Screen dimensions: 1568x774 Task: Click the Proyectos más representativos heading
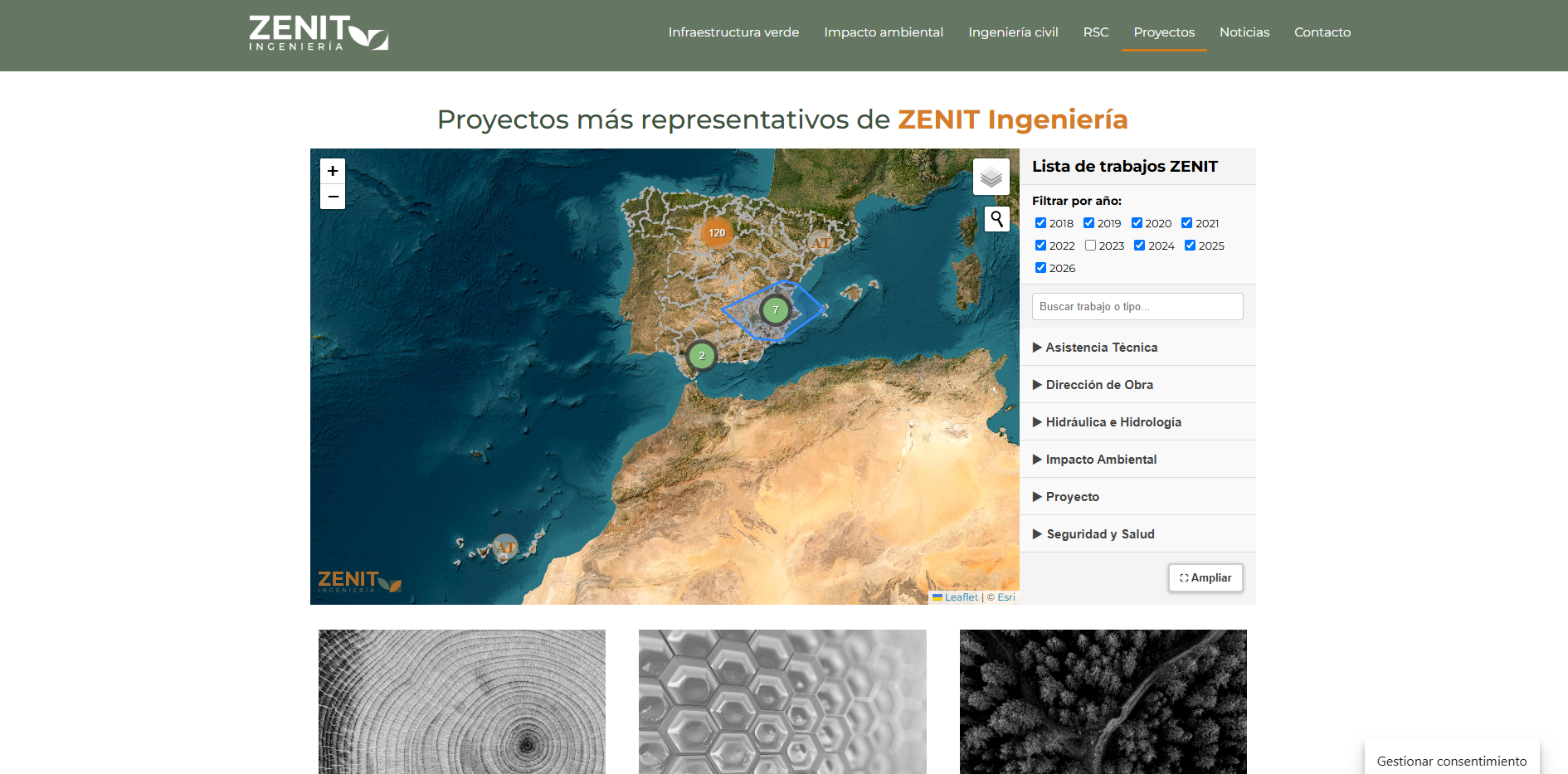coord(782,119)
